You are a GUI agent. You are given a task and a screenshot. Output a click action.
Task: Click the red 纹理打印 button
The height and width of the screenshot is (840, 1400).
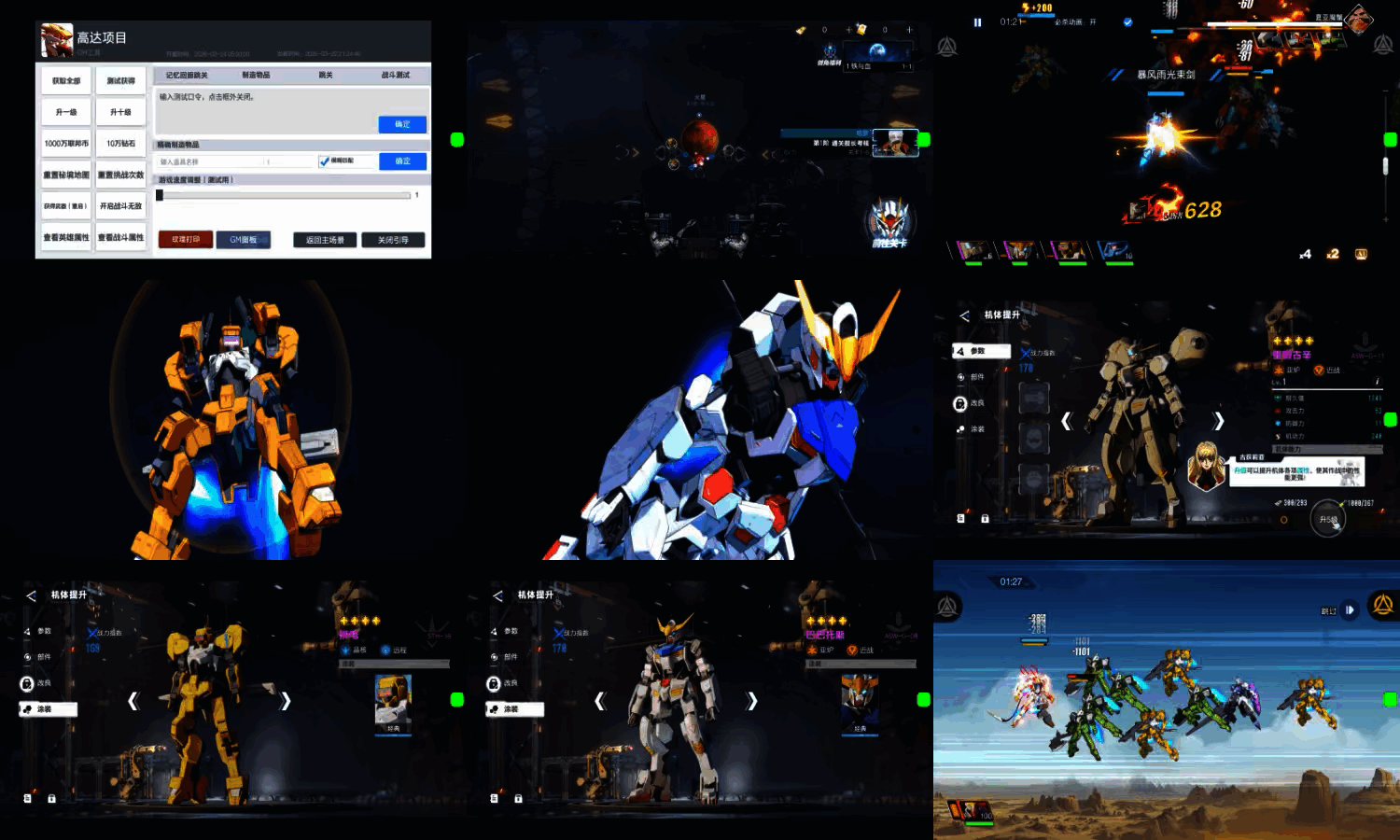point(186,240)
